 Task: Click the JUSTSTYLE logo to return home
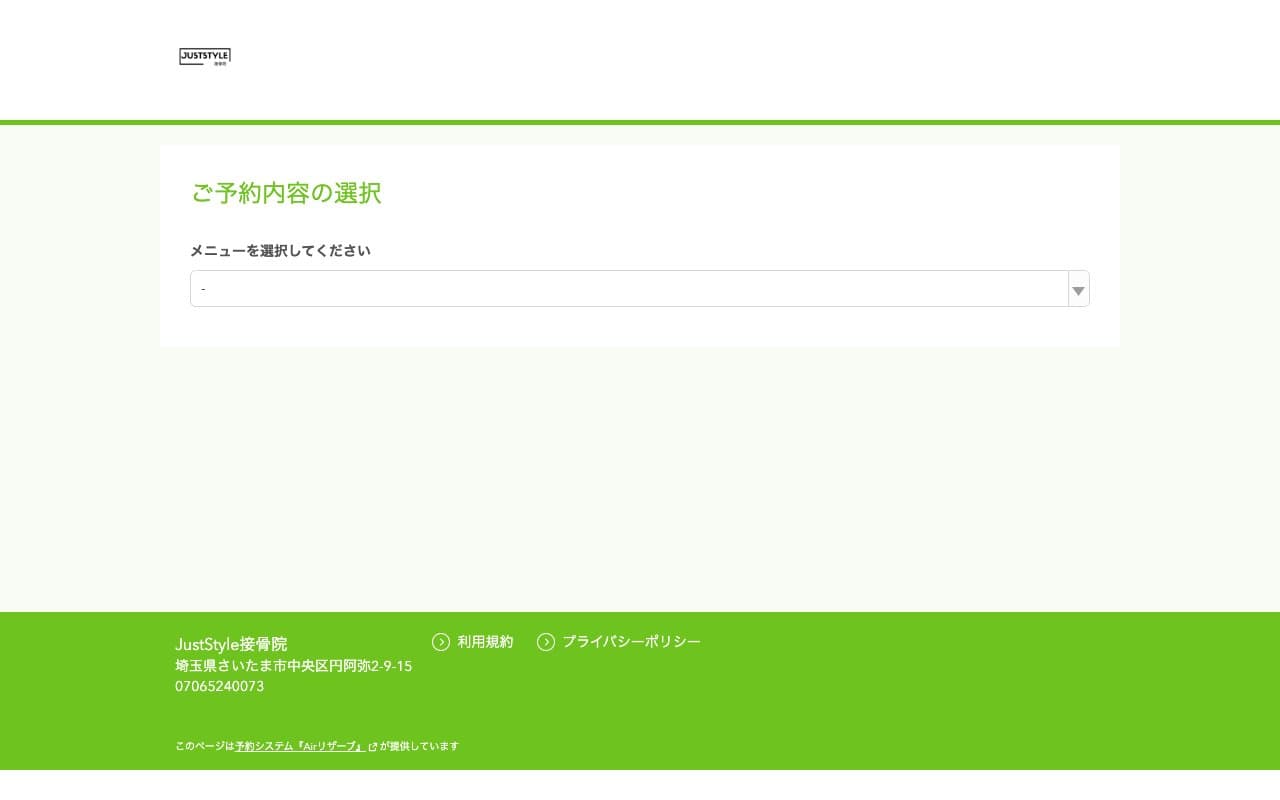point(205,57)
